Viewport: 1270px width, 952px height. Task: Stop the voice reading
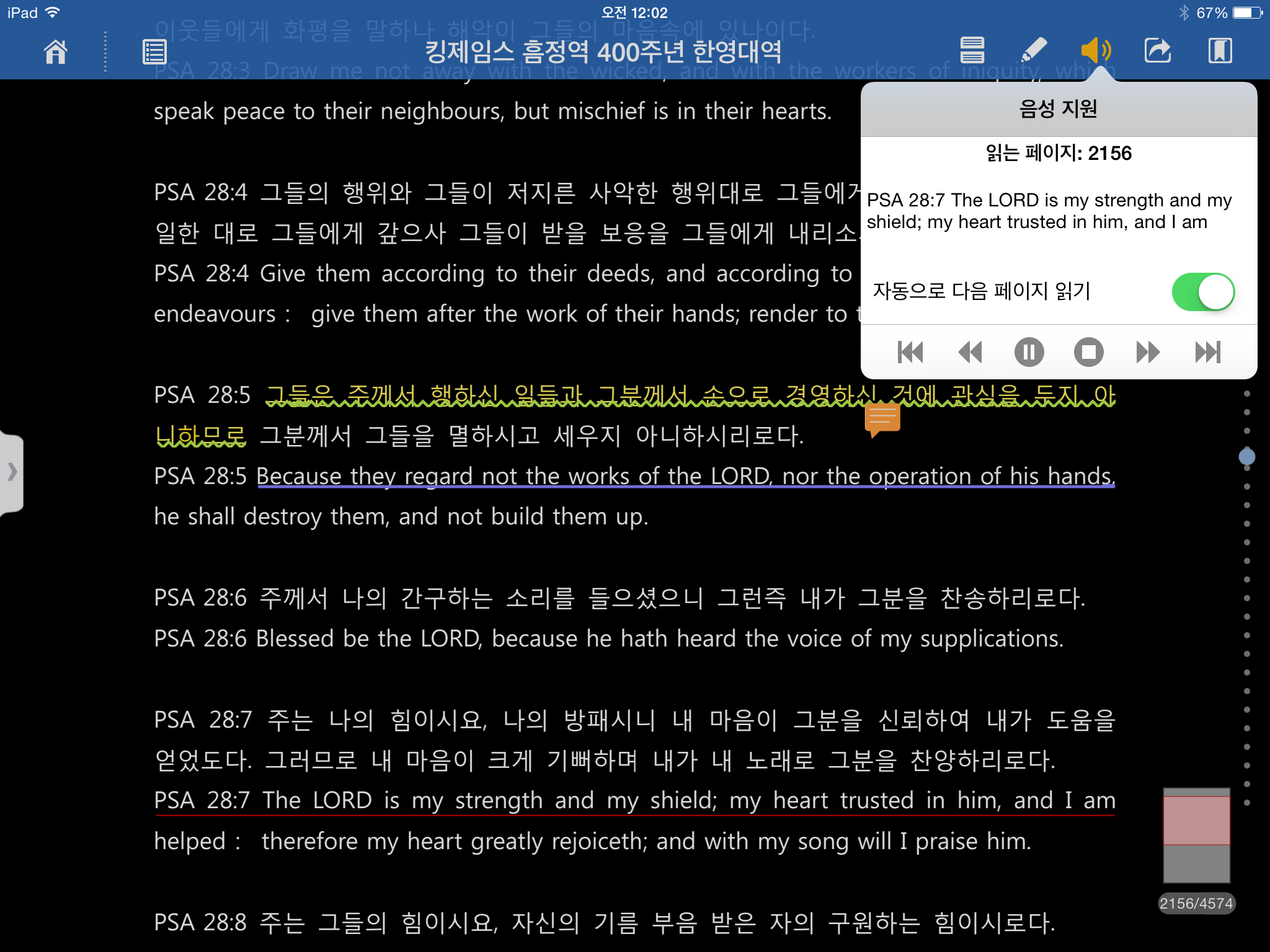click(x=1089, y=352)
